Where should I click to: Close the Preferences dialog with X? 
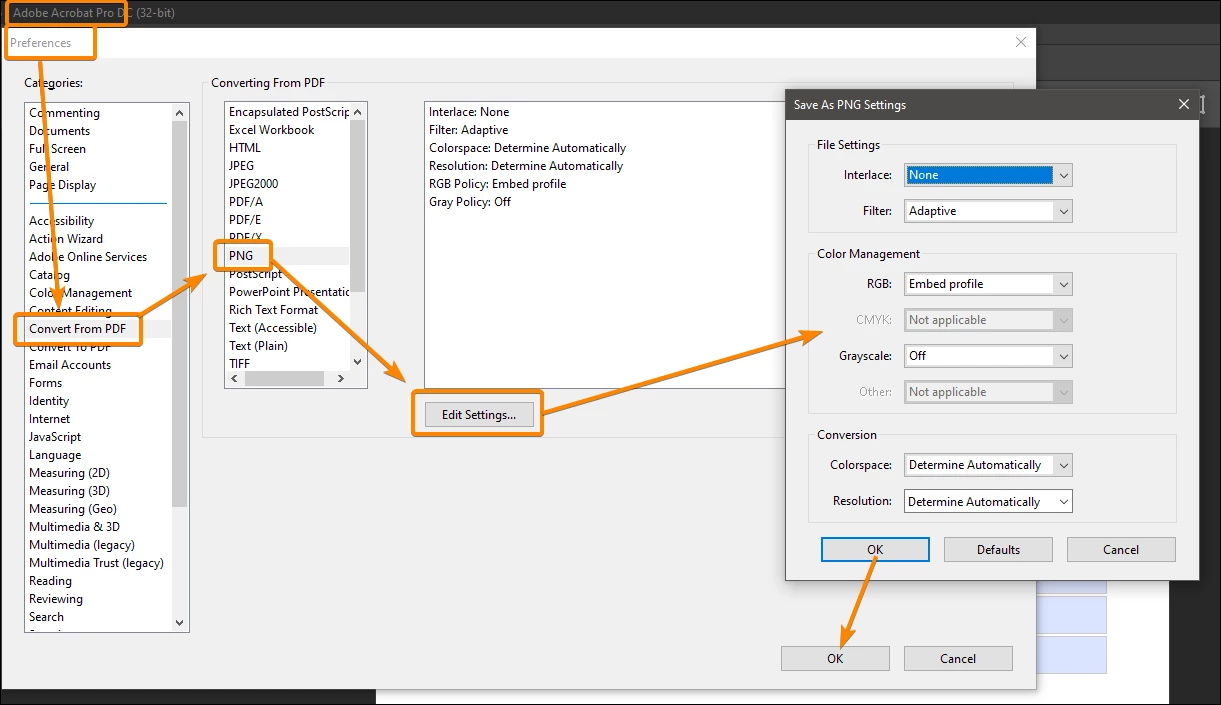click(1021, 42)
